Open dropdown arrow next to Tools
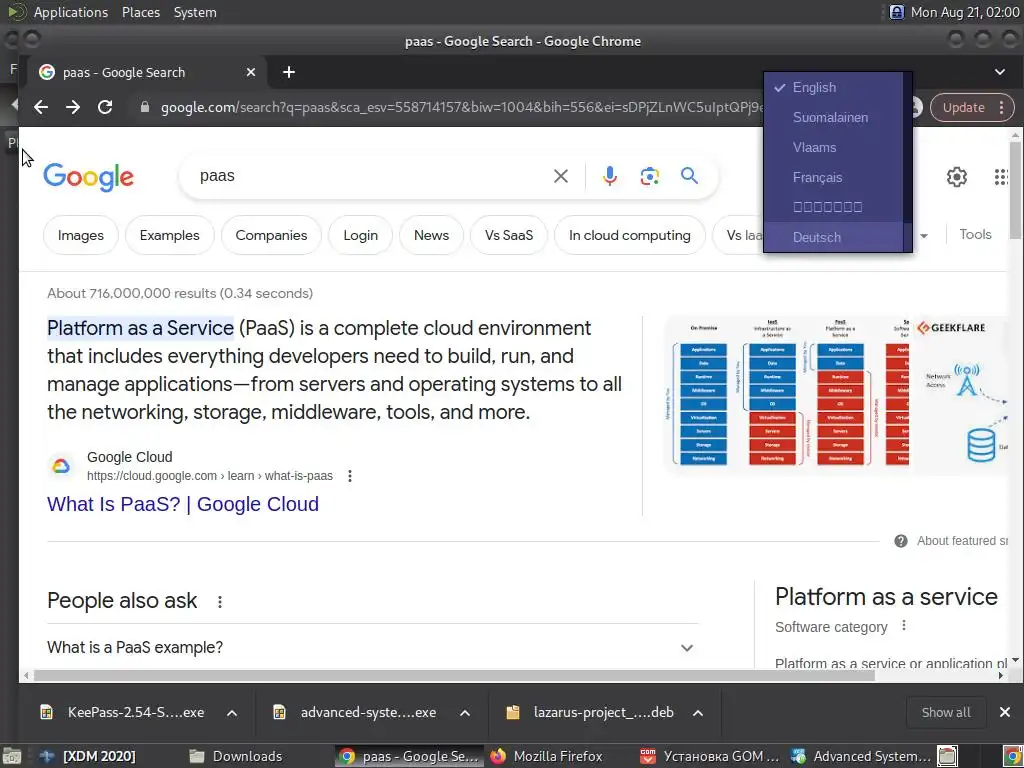 923,236
